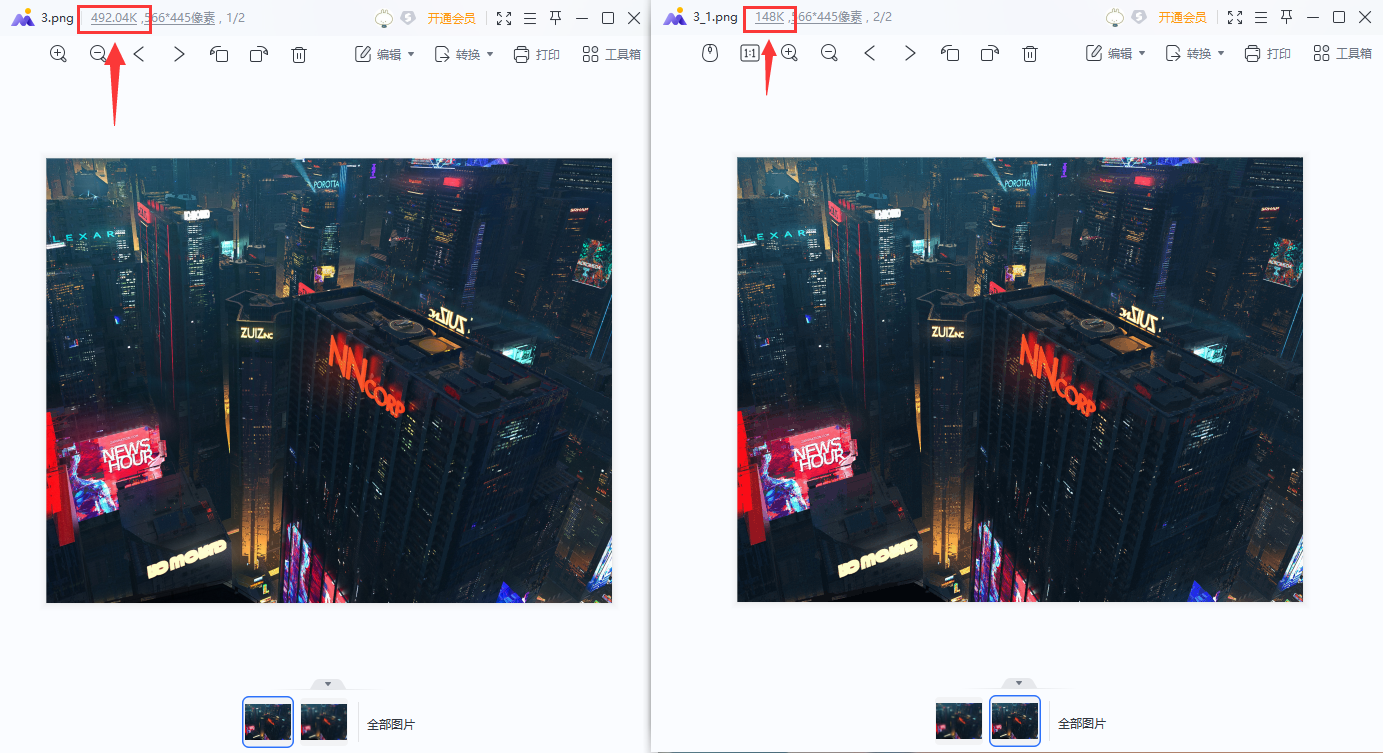Go to previous image in 3.png window
This screenshot has height=753, width=1383.
(x=139, y=54)
